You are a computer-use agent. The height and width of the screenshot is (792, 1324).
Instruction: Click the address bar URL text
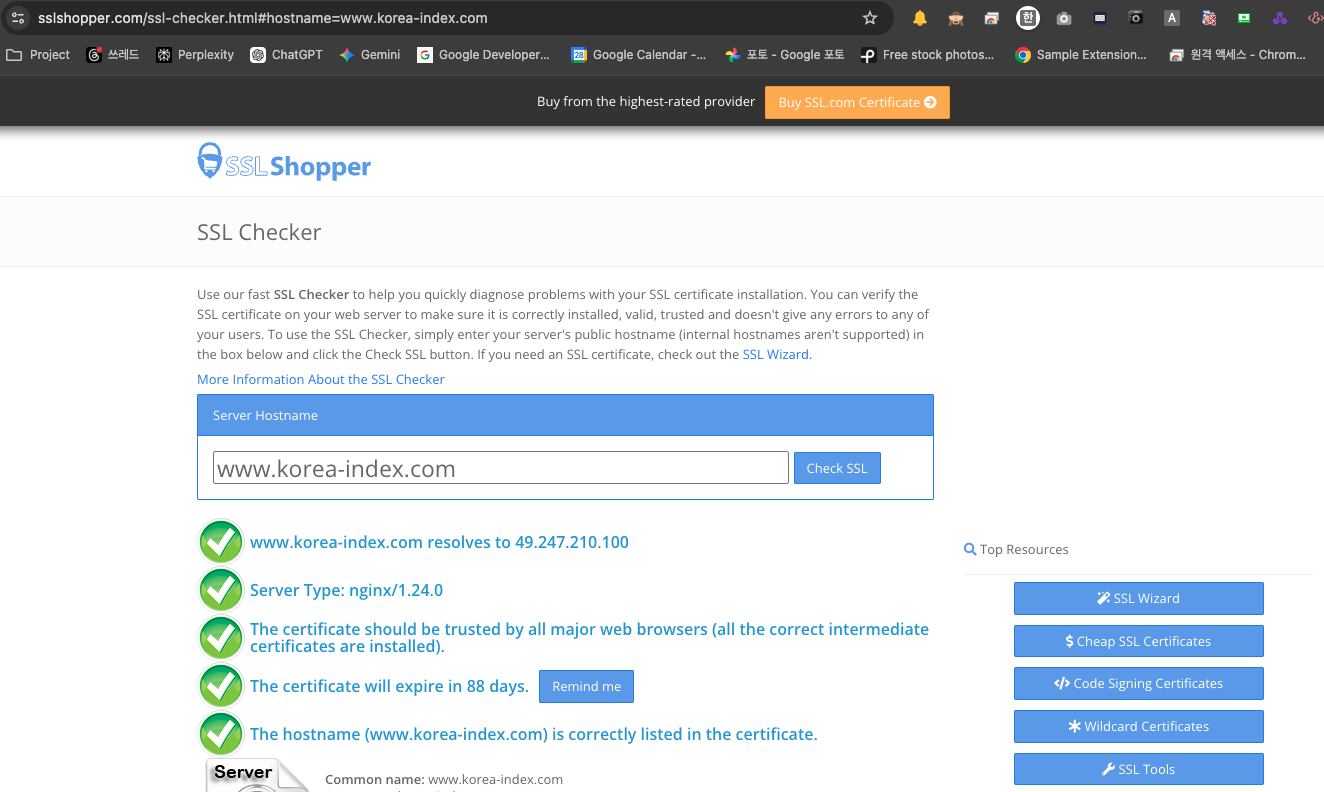pos(262,18)
